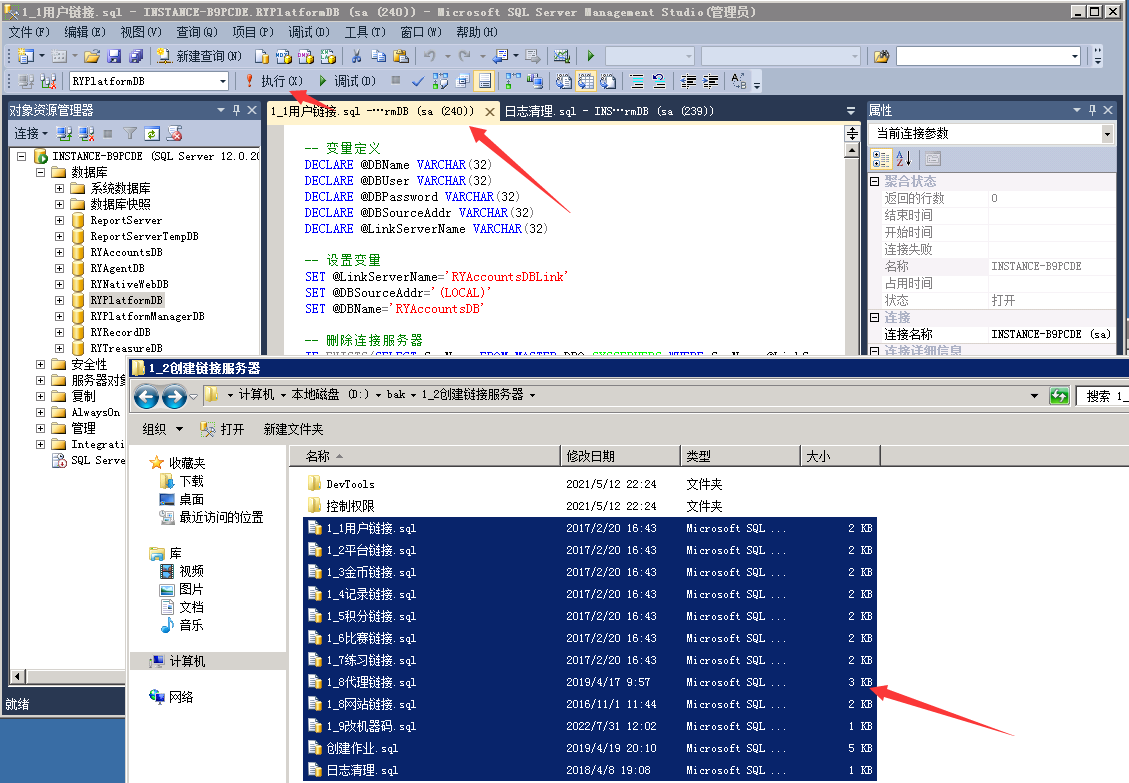Expand the 安全性 Security folder node
The image size is (1129, 783).
[x=40, y=364]
